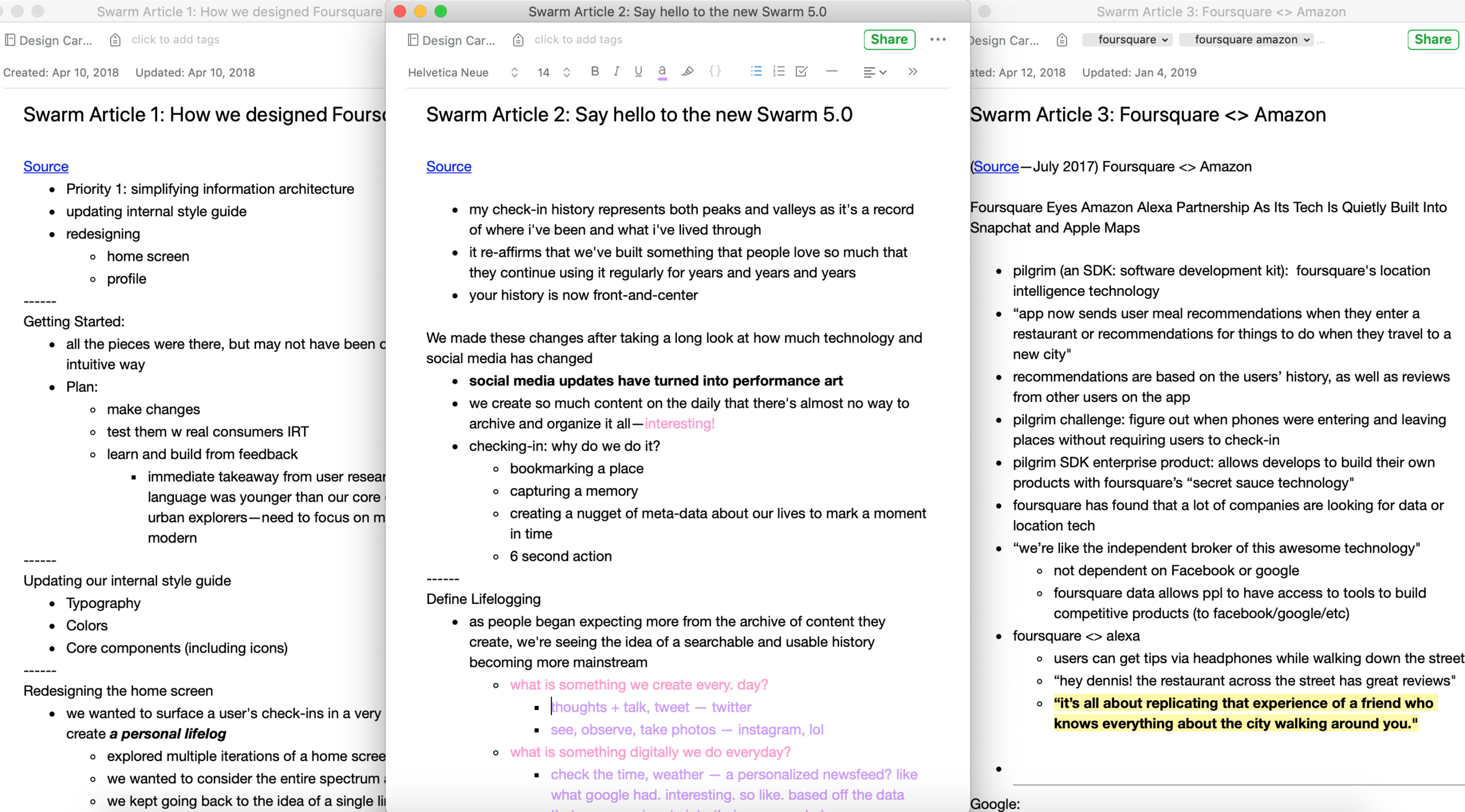Viewport: 1465px width, 812px height.
Task: Click 'see, observe, take photos — instagram, lol' line
Action: tap(687, 729)
